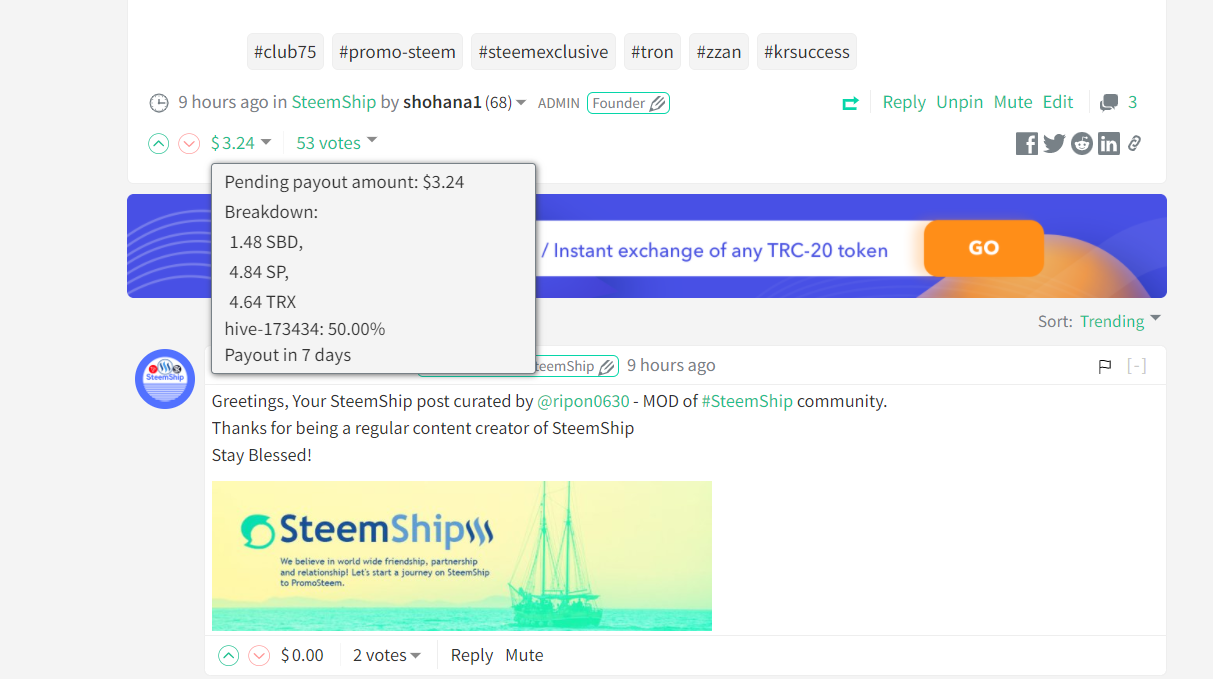Open the SteemShip community link in post byline

click(x=334, y=102)
